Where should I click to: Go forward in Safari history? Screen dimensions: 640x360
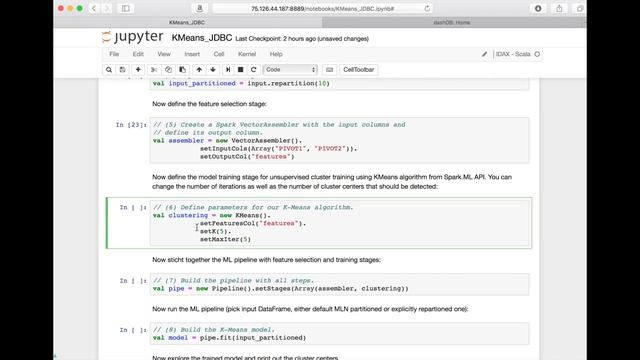(107, 8)
